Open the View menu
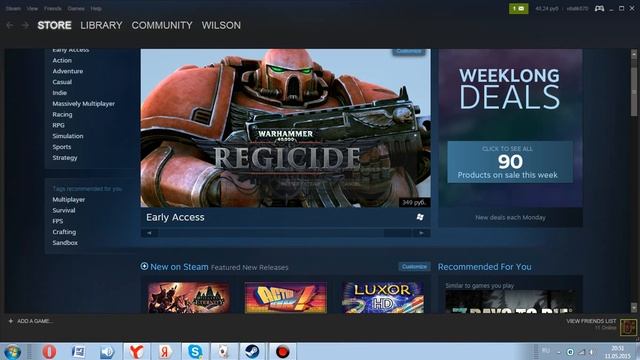This screenshot has width=640, height=360. pyautogui.click(x=32, y=9)
